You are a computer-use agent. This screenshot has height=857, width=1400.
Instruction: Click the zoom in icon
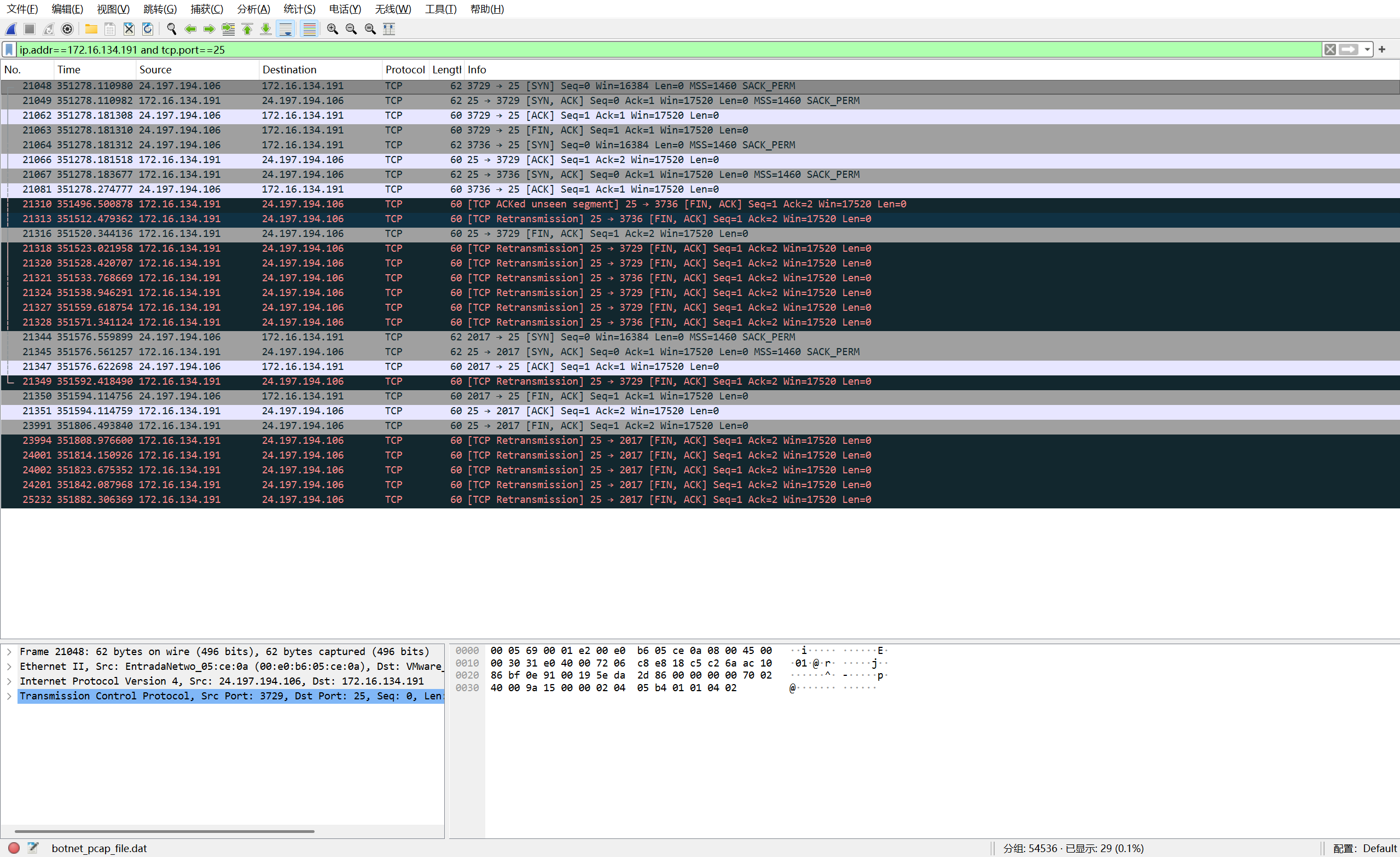coord(333,29)
